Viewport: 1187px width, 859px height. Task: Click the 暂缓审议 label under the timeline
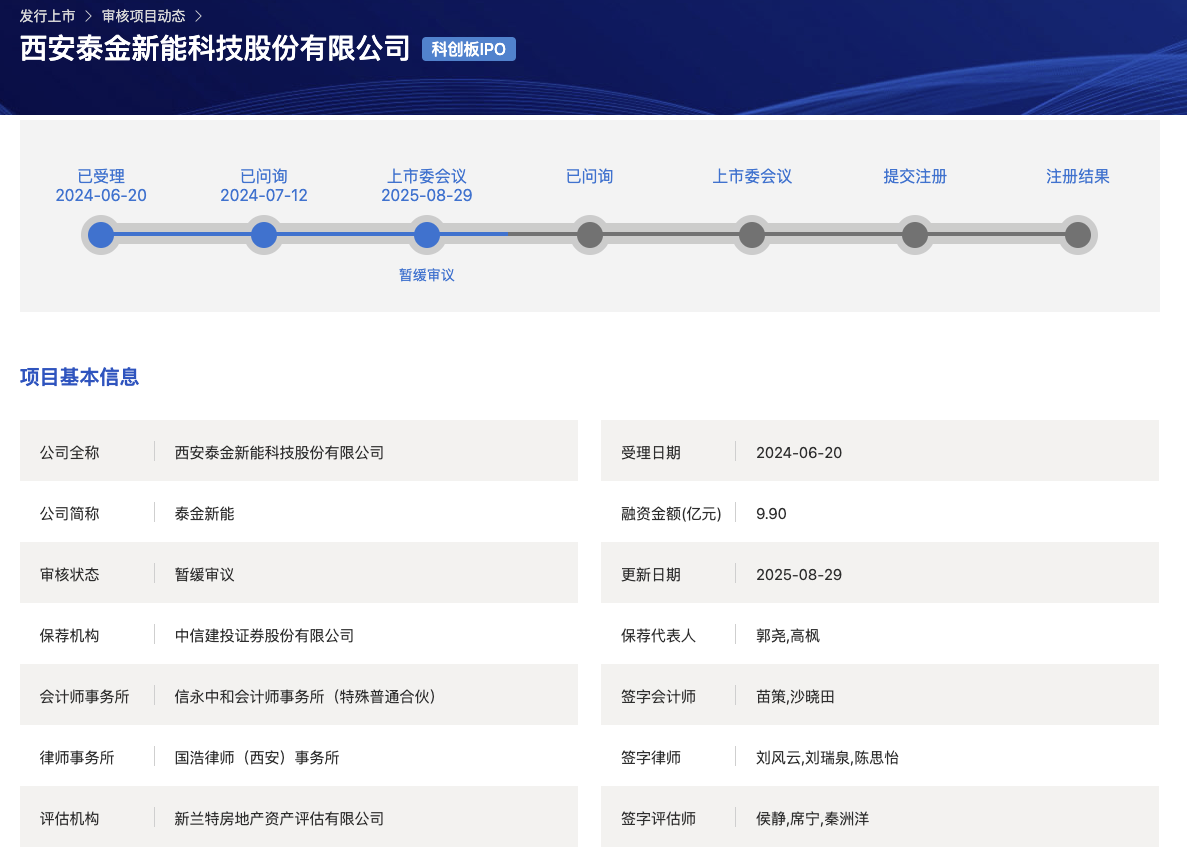[x=427, y=275]
